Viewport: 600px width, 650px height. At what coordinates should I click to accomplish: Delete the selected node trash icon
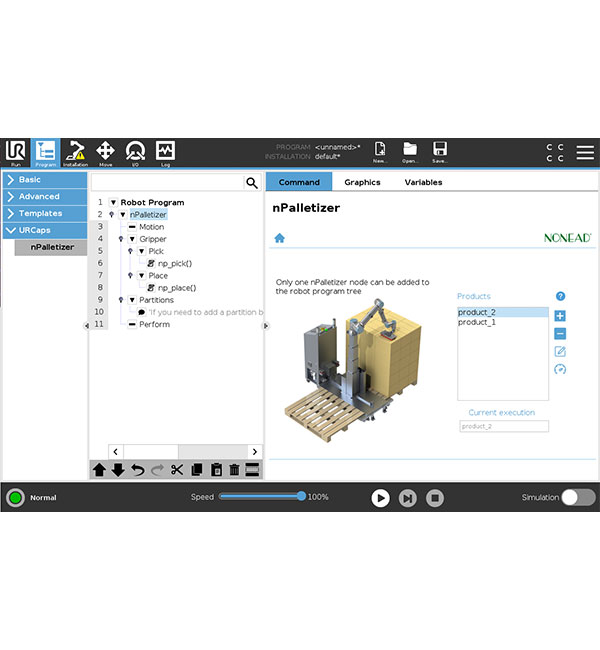click(x=234, y=470)
